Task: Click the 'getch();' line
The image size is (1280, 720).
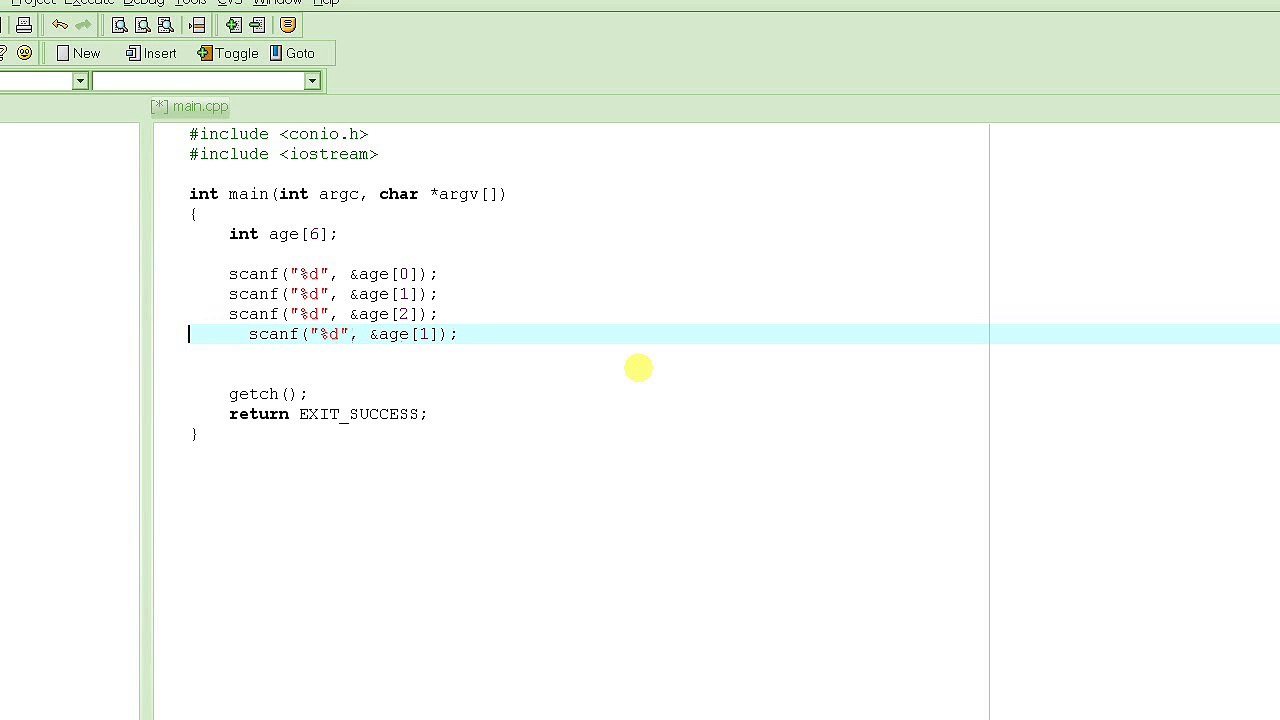Action: point(268,394)
